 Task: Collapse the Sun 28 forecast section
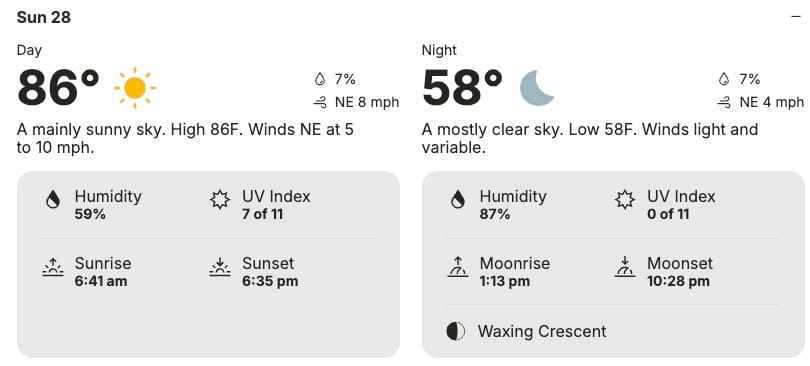point(796,17)
